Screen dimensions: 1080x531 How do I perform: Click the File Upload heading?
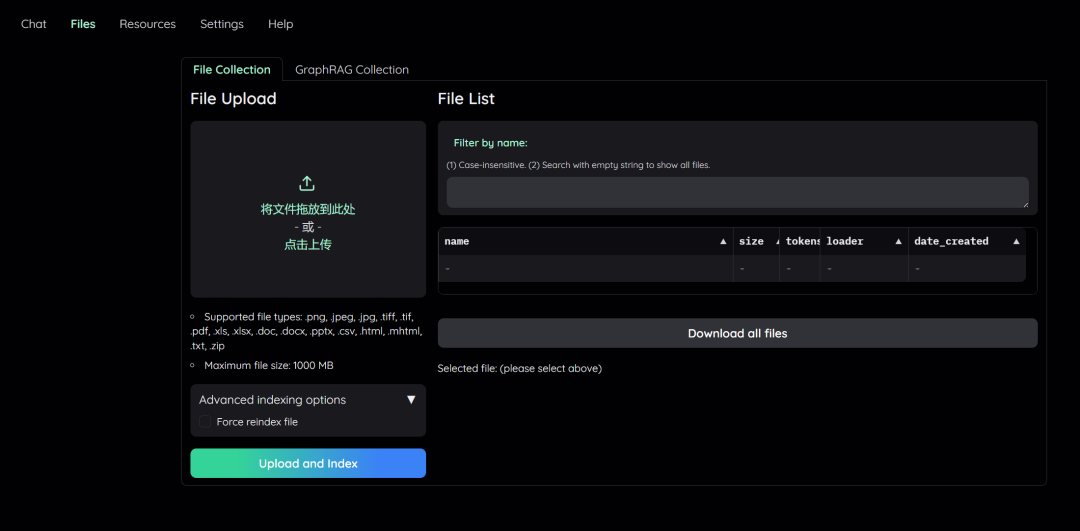233,98
